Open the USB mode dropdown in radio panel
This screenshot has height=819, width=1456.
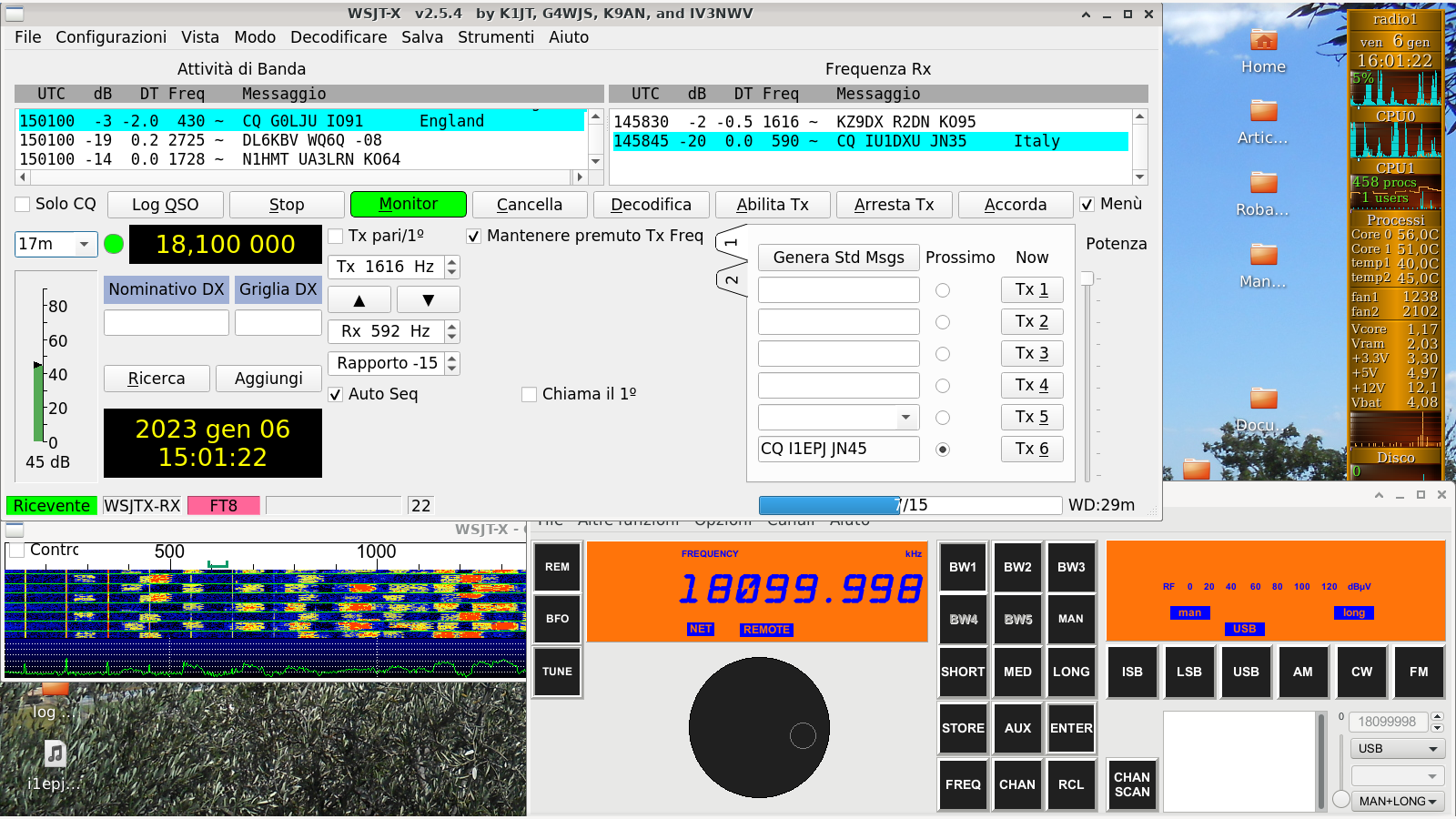1398,749
